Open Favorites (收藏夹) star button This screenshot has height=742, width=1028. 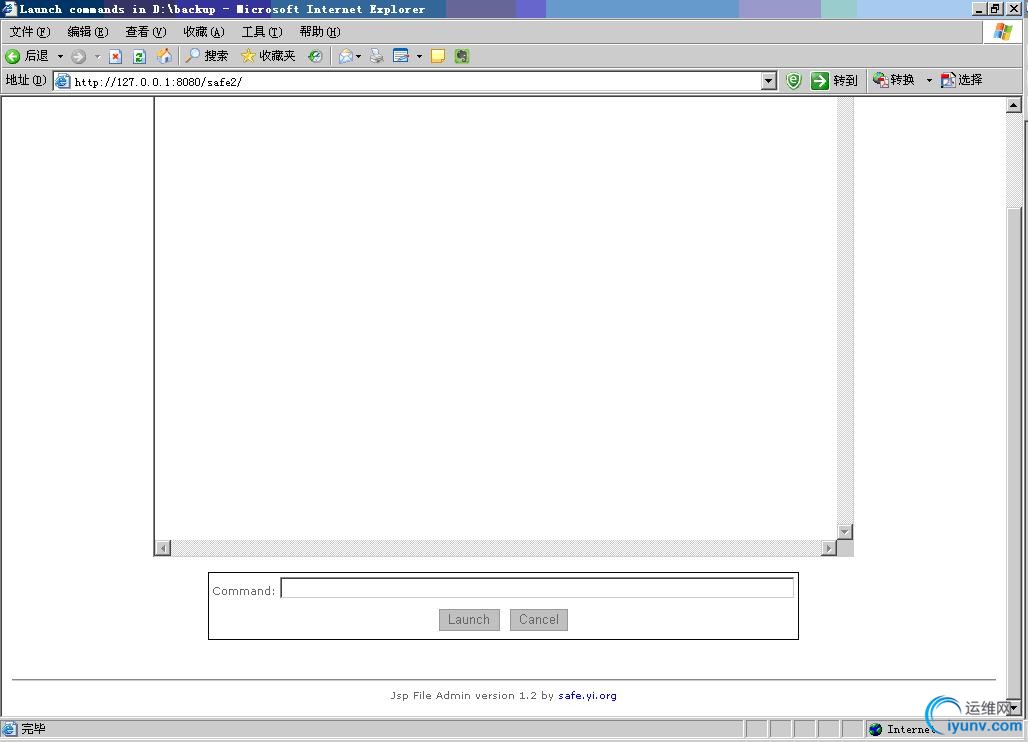point(268,56)
